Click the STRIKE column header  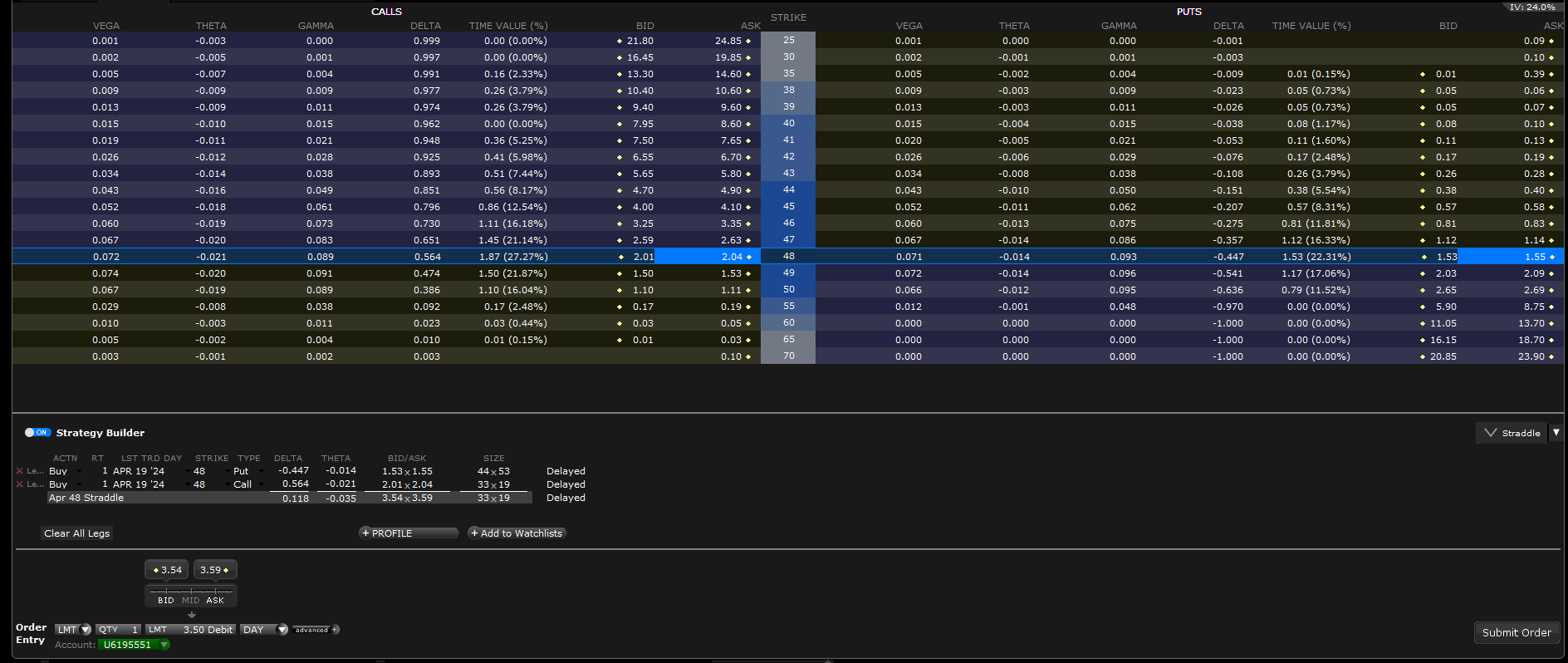(x=788, y=17)
